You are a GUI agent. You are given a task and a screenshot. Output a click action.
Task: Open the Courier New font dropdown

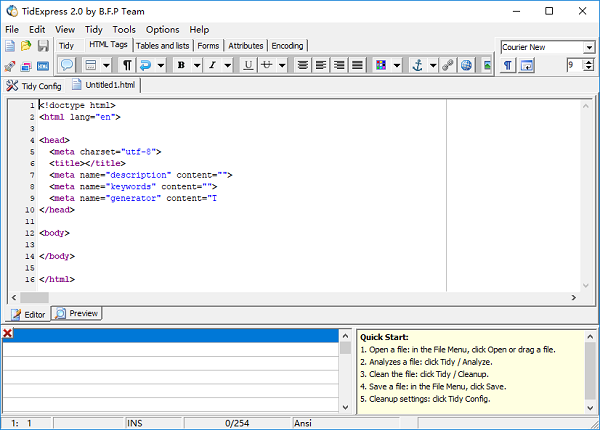pos(588,47)
